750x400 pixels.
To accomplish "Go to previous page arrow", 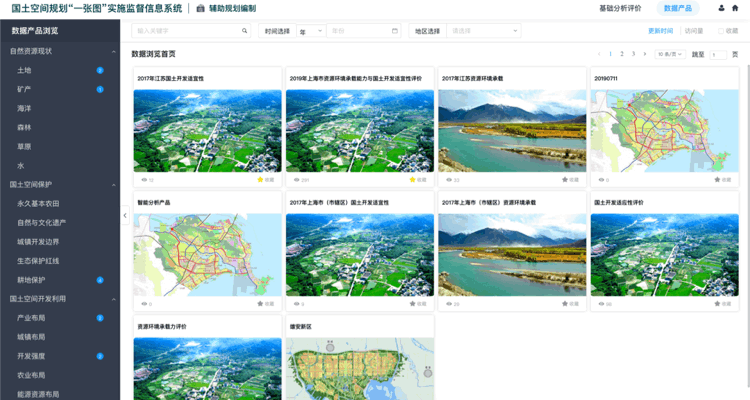I will click(x=599, y=54).
